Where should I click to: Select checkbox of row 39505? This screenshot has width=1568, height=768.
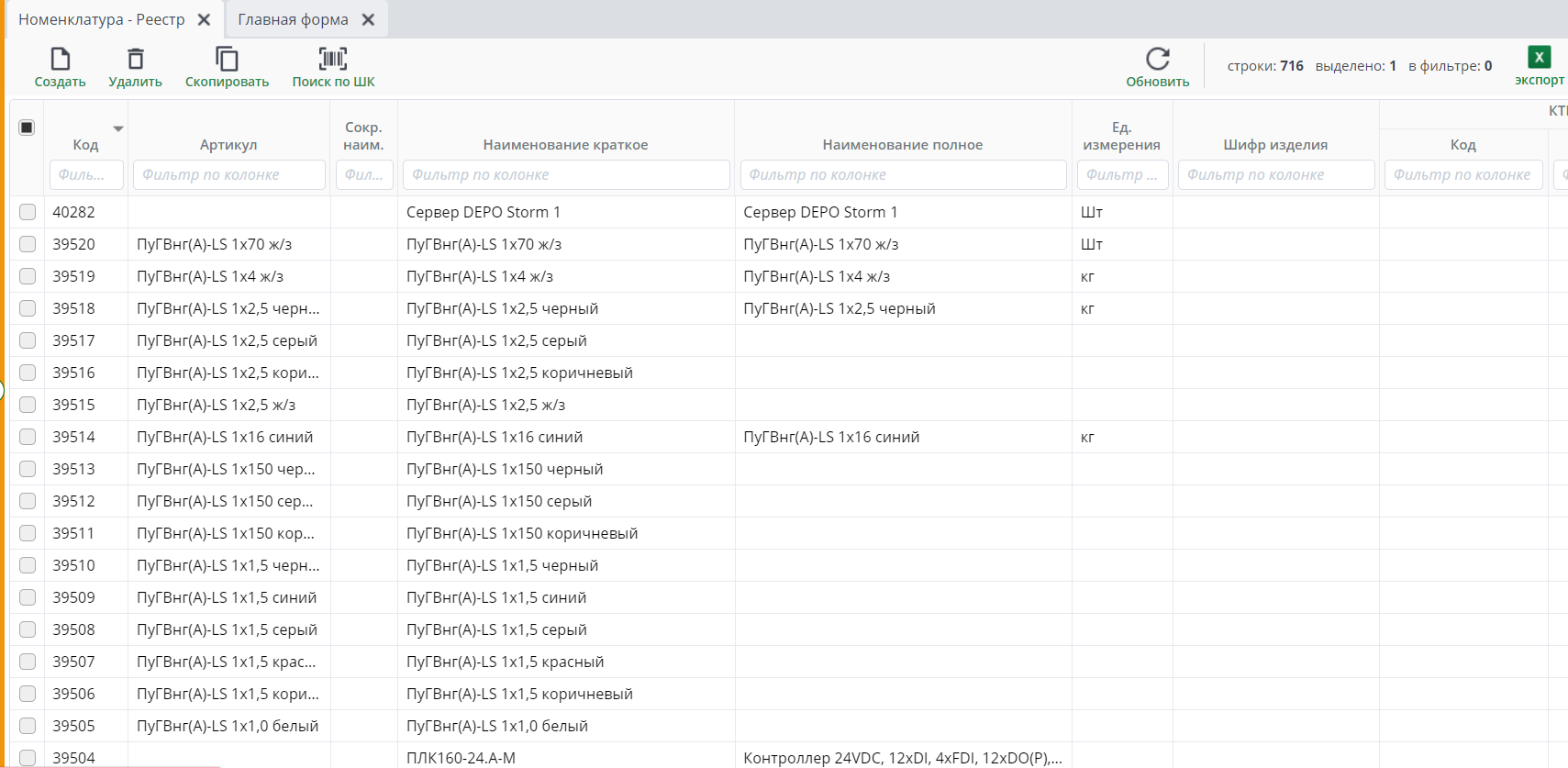(28, 726)
